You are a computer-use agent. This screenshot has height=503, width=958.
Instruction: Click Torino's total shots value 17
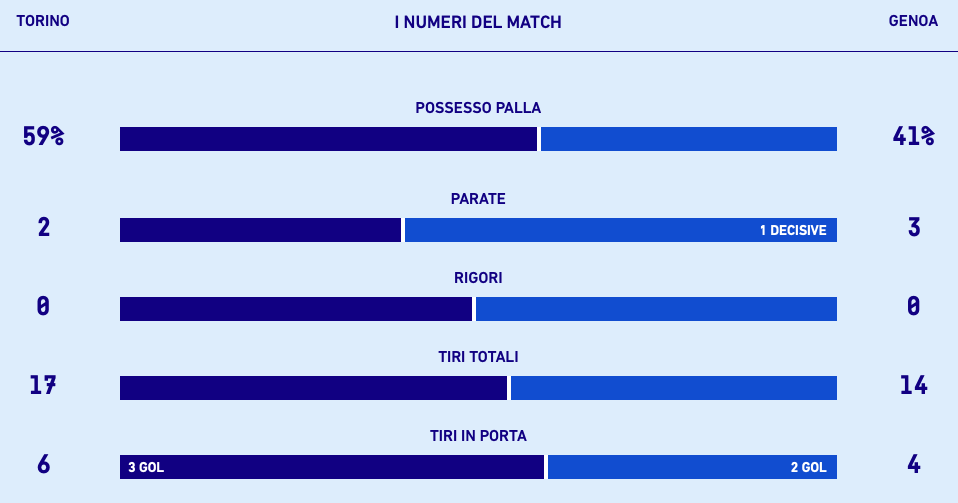click(x=43, y=385)
